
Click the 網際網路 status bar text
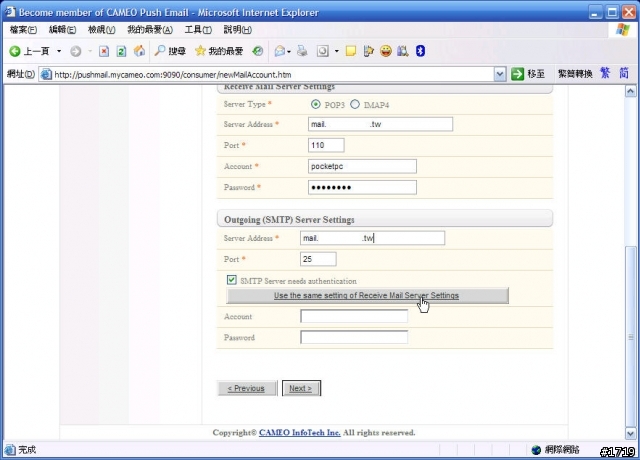(562, 450)
